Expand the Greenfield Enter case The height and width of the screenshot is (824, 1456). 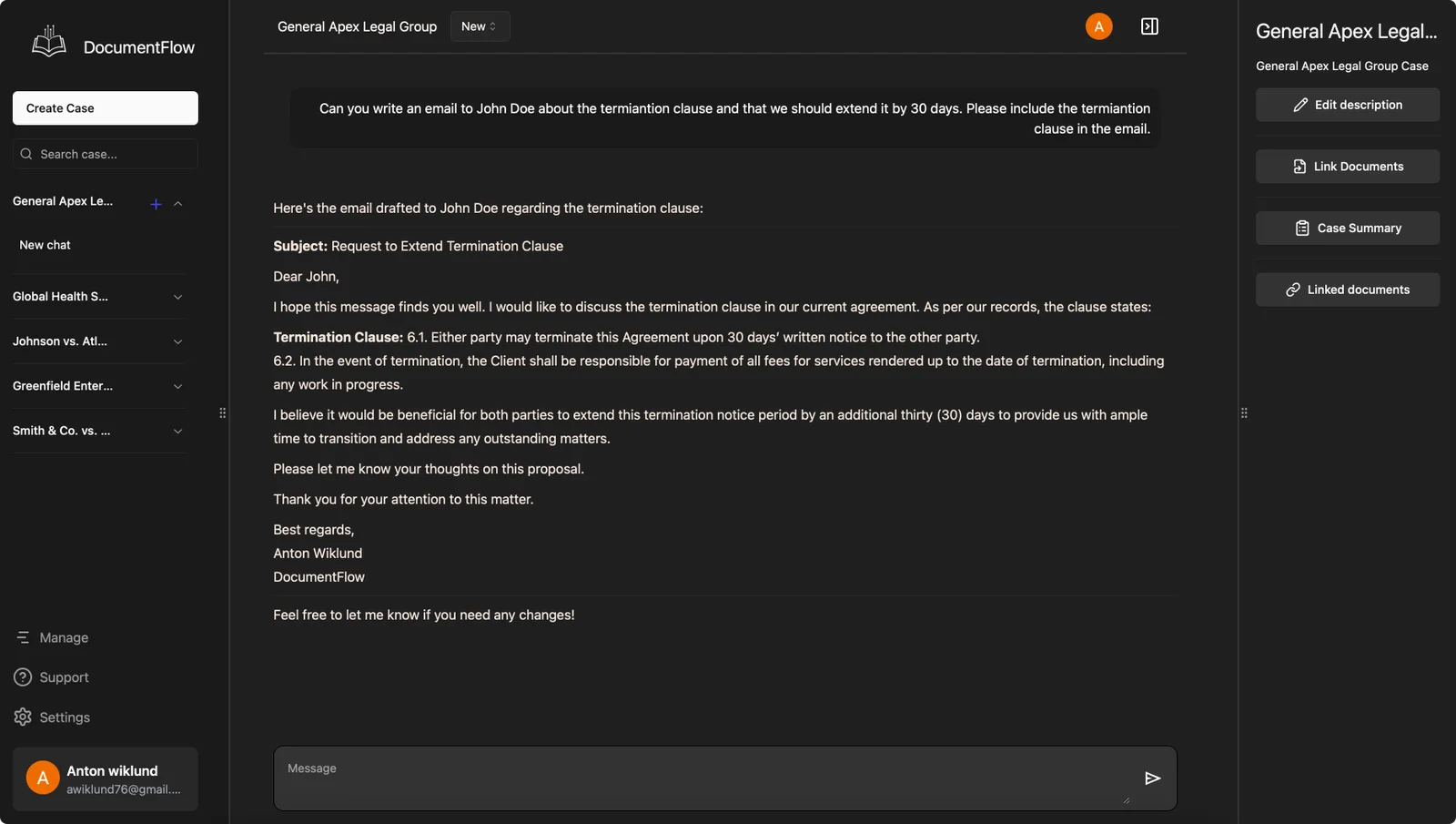[178, 386]
